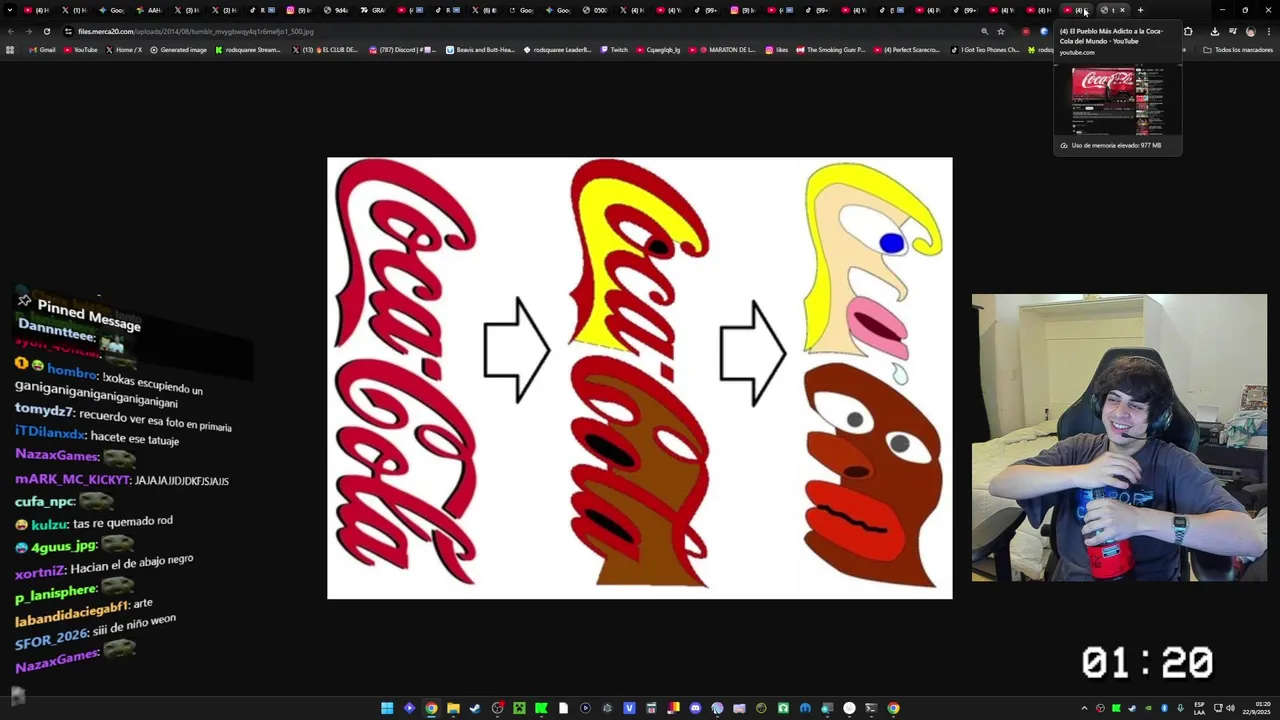1280x720 pixels.
Task: Open the (787) Discord bookmark
Action: coord(403,50)
